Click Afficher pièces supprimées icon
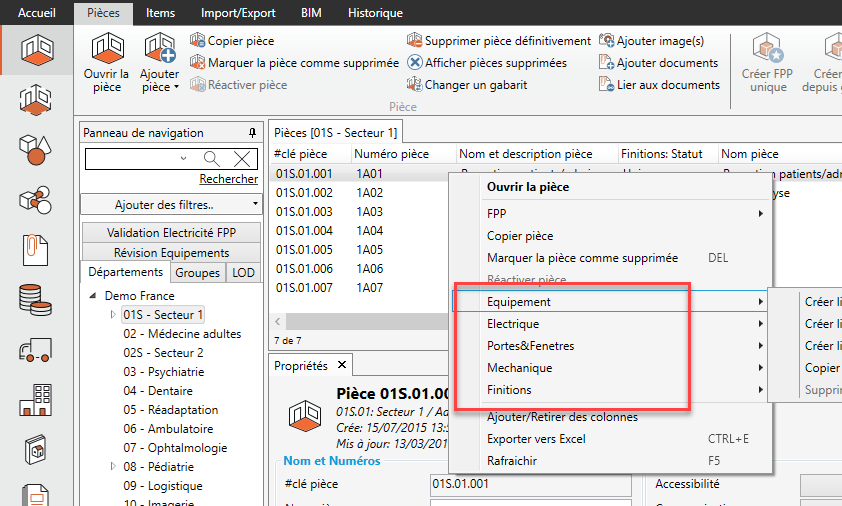Viewport: 842px width, 506px height. (x=415, y=63)
